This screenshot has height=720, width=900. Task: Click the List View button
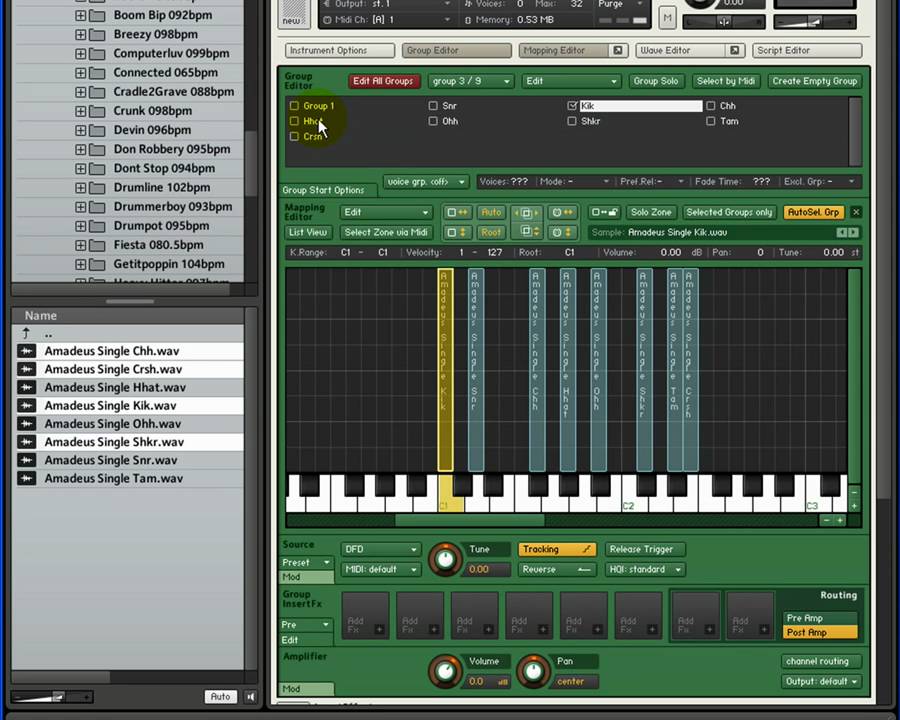click(308, 233)
